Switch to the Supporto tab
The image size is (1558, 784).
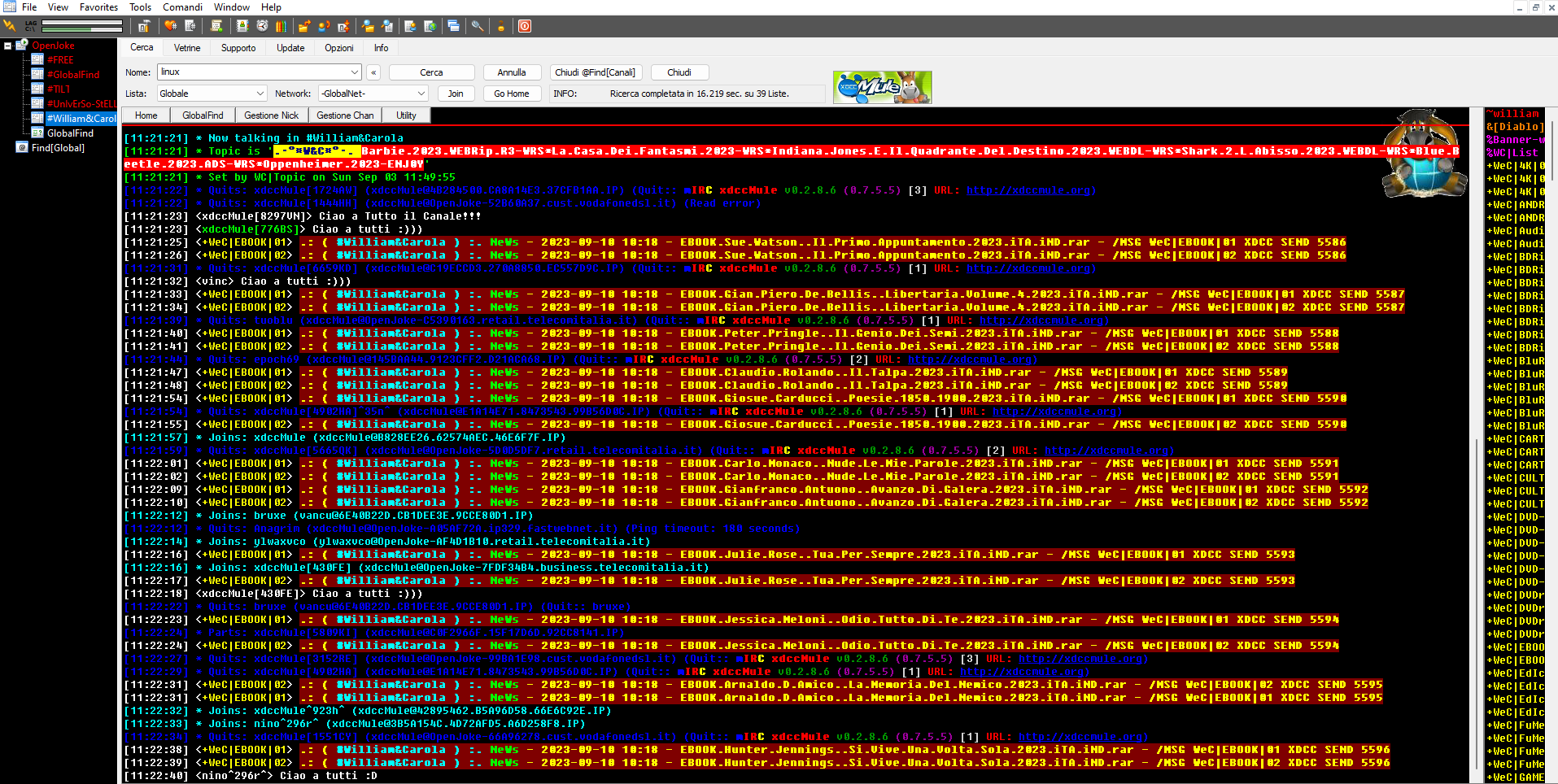(x=238, y=48)
